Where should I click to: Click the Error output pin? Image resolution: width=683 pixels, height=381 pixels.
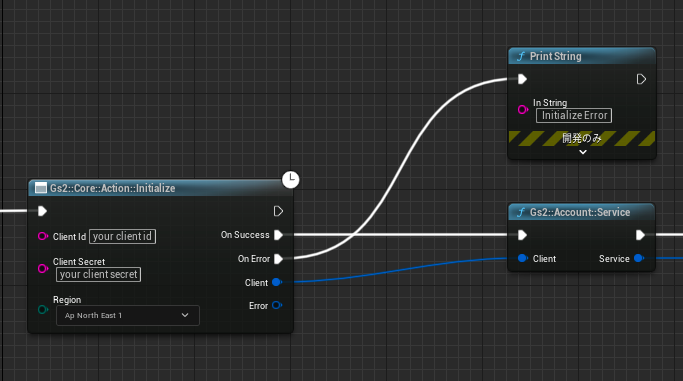click(x=277, y=305)
